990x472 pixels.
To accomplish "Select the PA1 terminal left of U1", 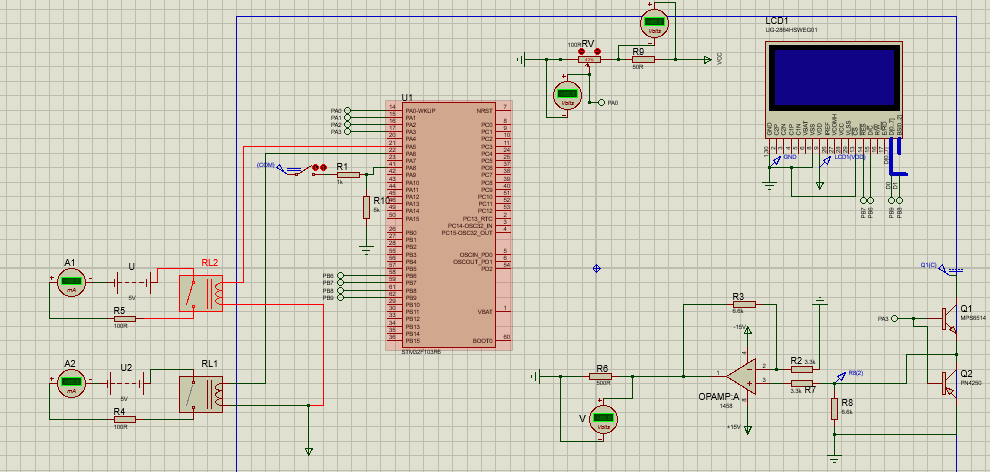I will click(347, 117).
